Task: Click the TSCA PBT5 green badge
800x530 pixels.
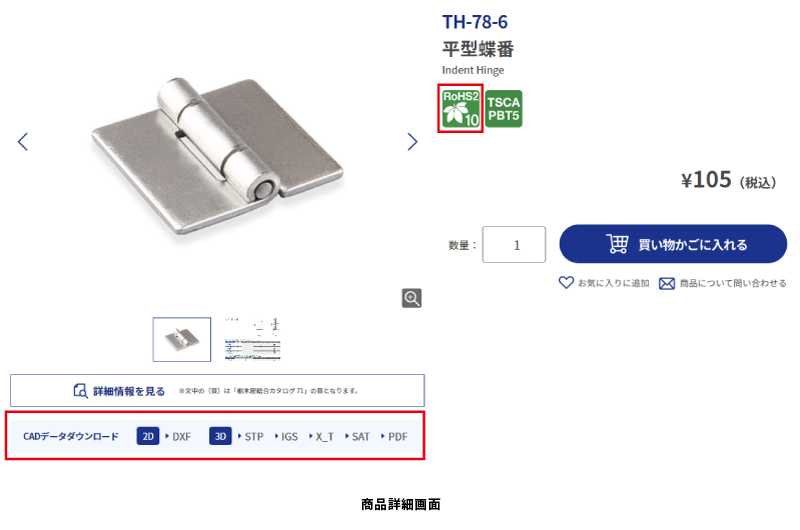Action: 504,109
